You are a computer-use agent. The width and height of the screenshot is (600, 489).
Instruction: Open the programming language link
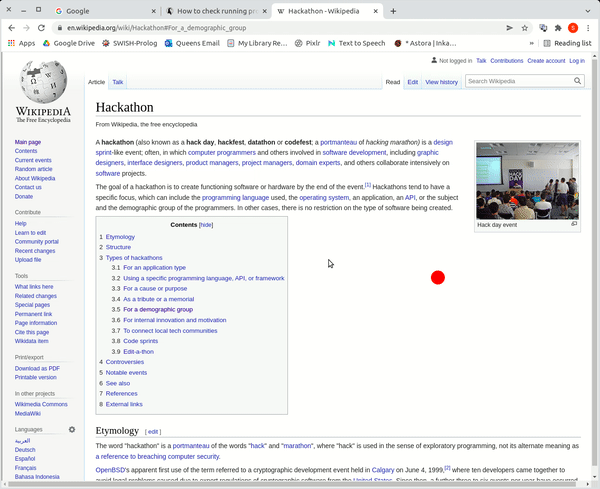(x=235, y=197)
